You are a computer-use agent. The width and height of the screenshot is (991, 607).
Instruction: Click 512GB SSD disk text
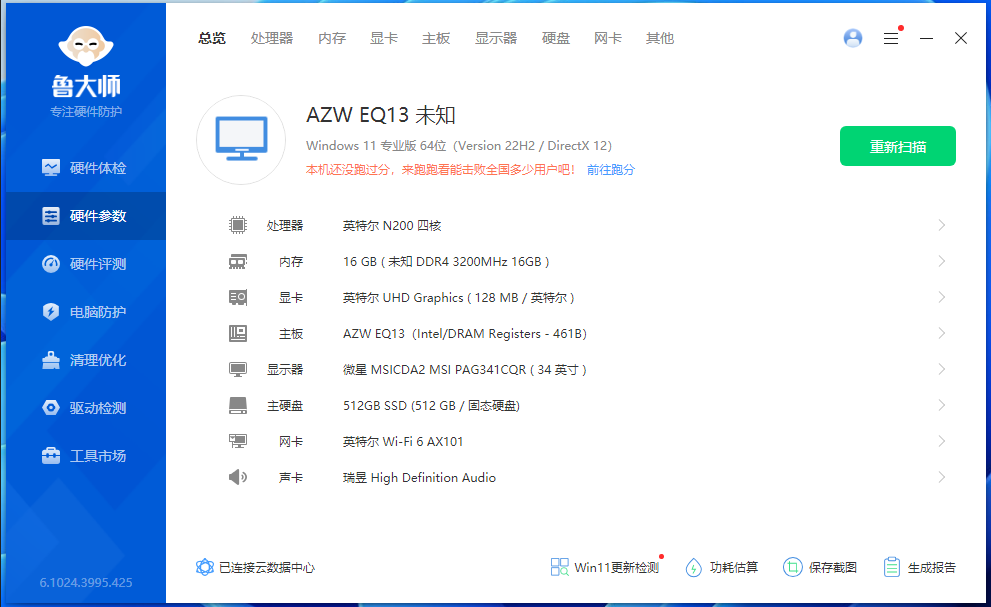click(431, 406)
